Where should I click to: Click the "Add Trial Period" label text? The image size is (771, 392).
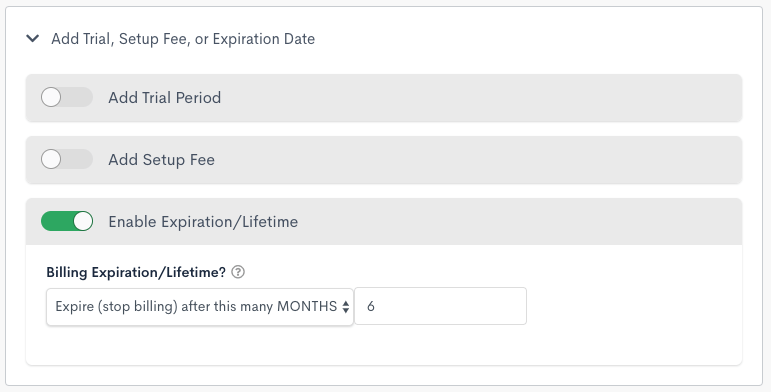(165, 97)
